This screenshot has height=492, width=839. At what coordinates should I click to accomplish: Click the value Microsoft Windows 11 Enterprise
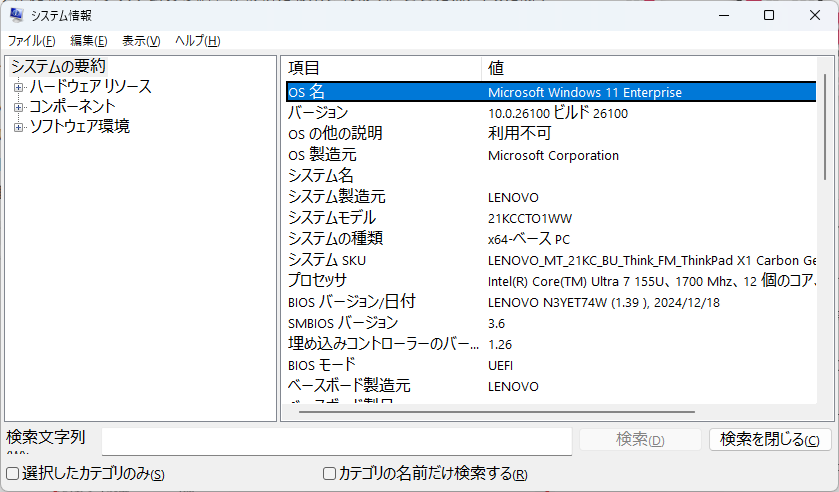point(585,93)
